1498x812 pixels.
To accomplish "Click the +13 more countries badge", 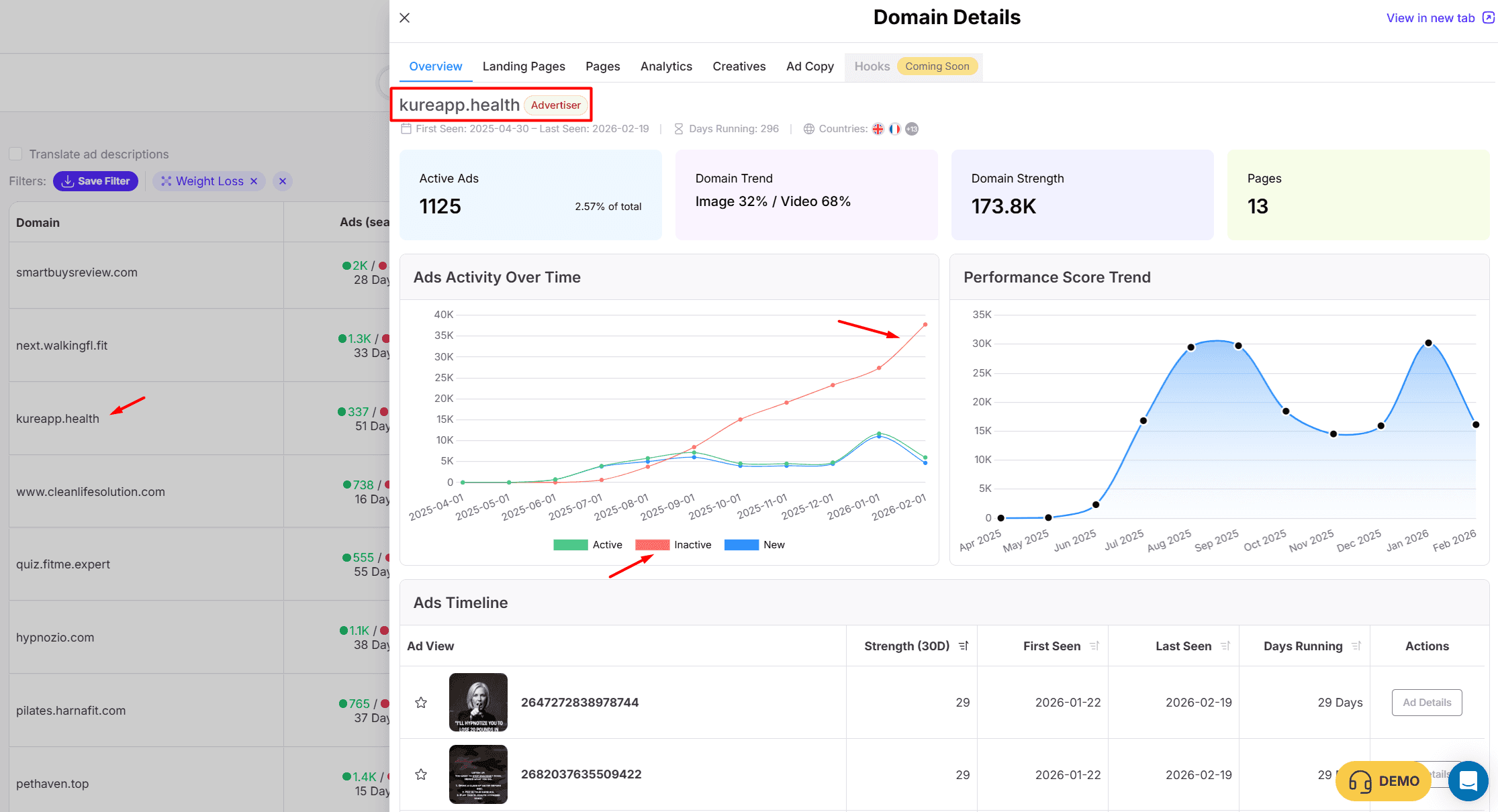I will click(911, 129).
